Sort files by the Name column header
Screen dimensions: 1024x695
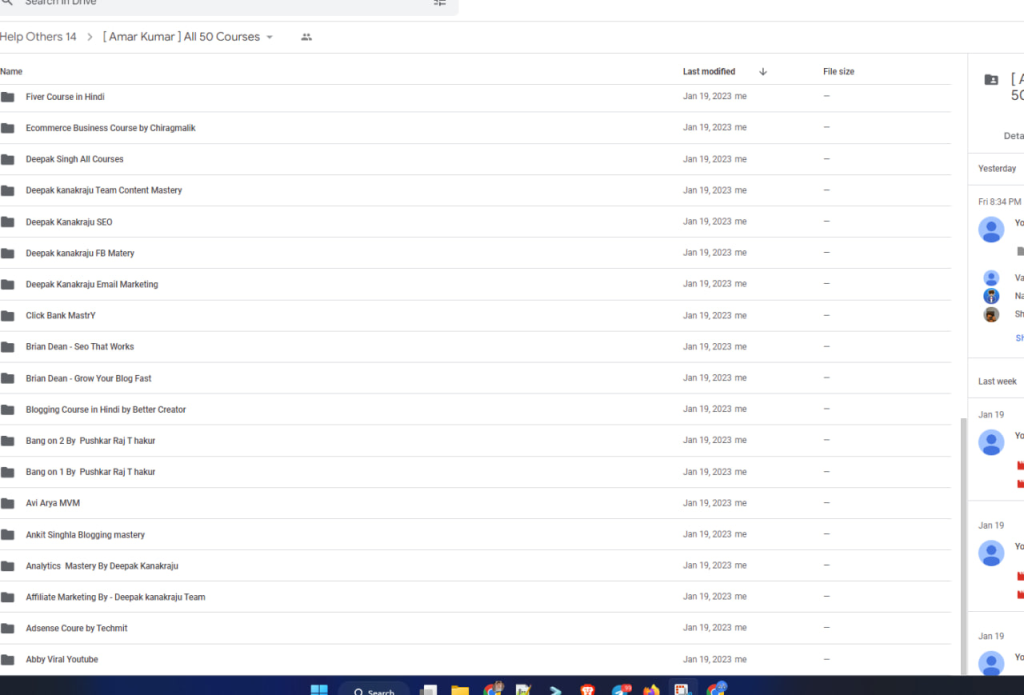point(11,72)
